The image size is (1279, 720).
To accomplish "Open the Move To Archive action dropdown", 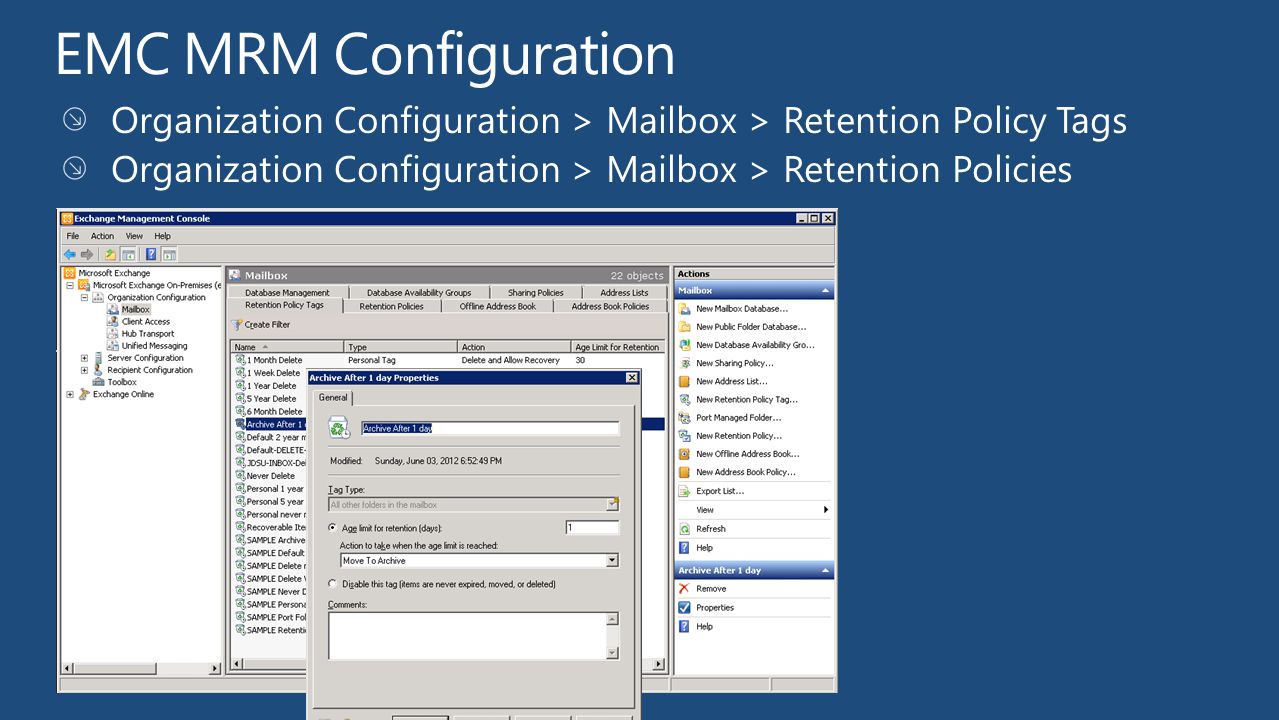I will pos(612,561).
